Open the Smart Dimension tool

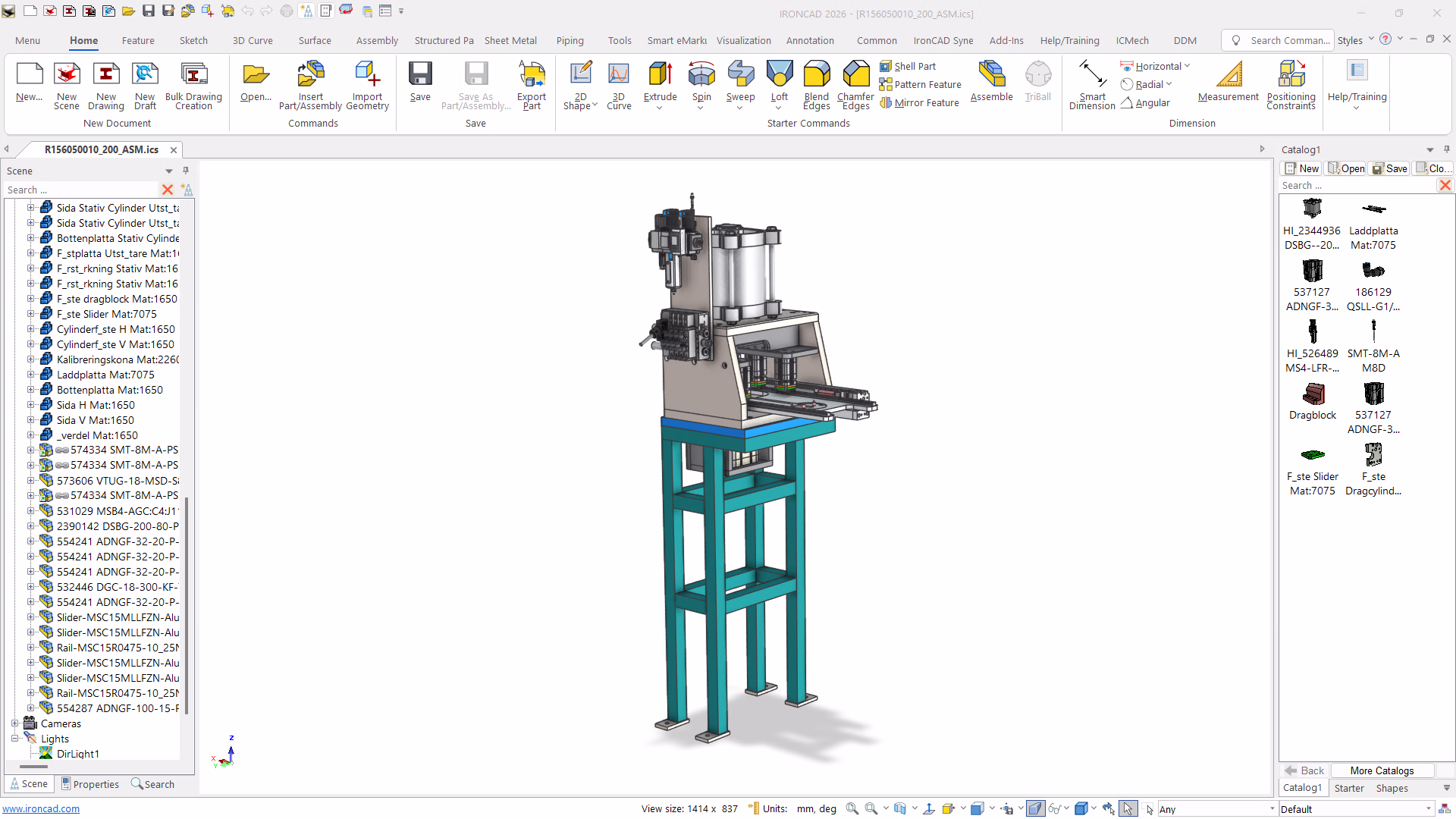tap(1092, 75)
